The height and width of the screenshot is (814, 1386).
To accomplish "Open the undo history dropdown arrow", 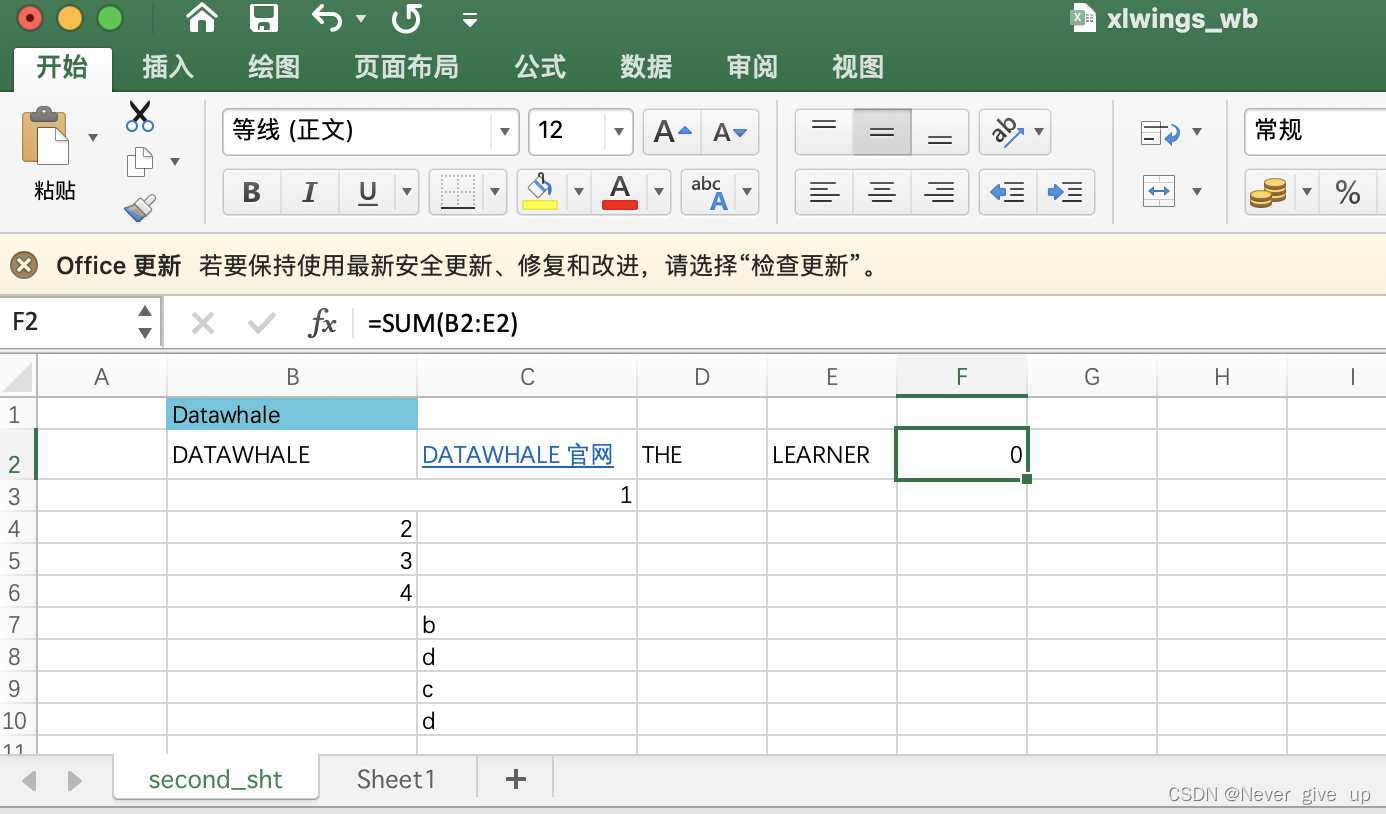I will (361, 19).
